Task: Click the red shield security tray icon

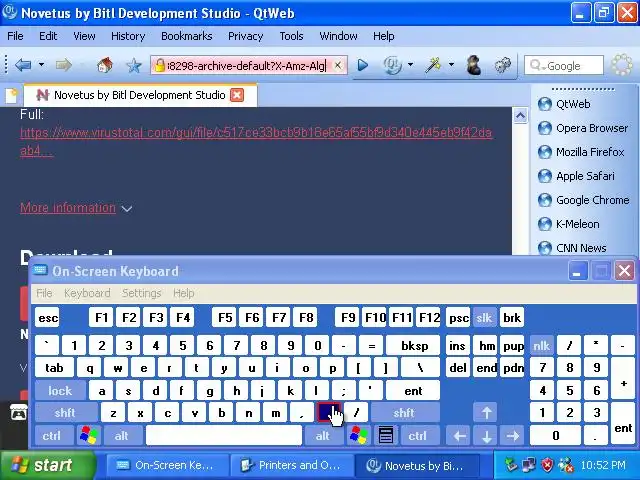Action: click(547, 464)
